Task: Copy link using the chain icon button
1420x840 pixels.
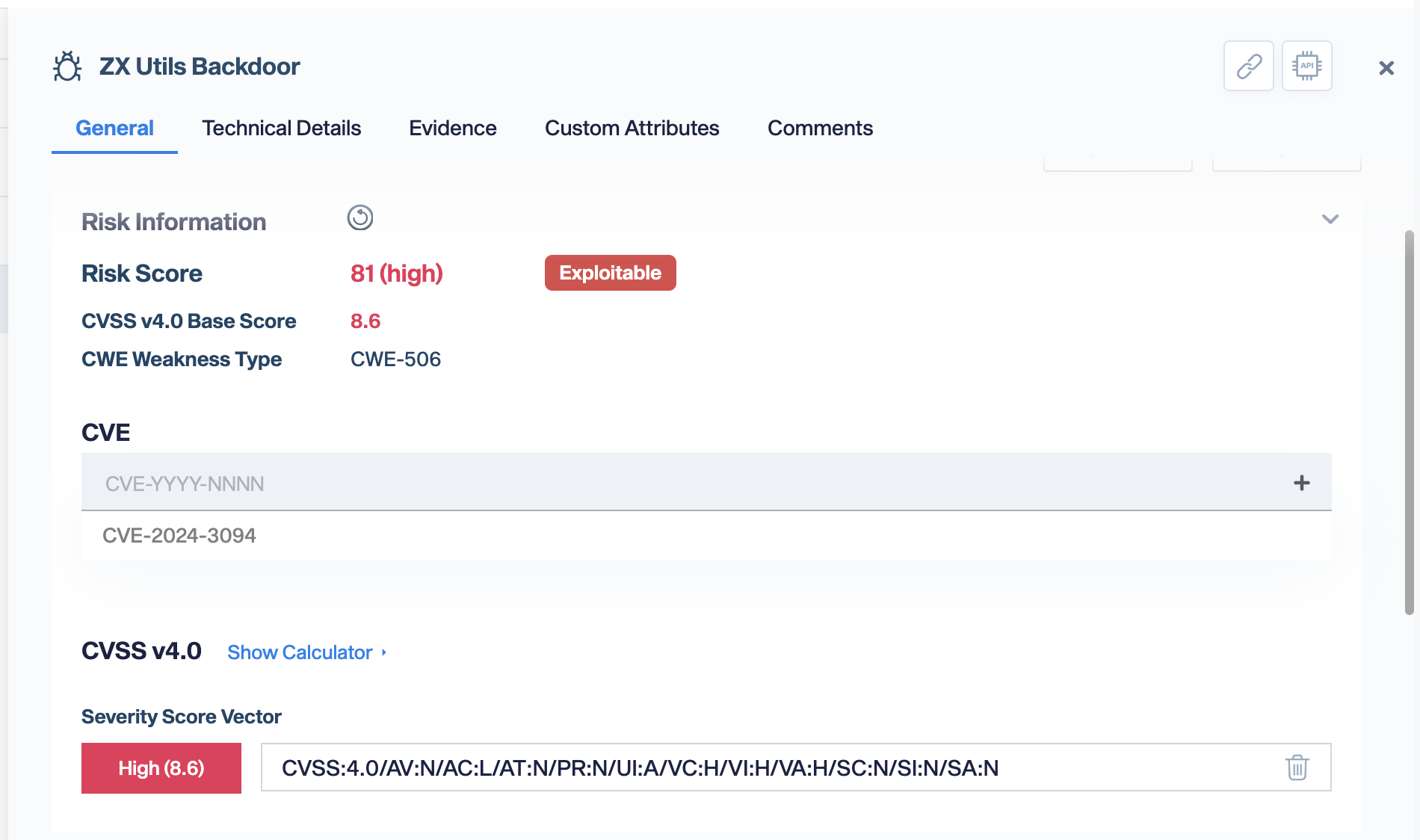Action: (x=1248, y=66)
